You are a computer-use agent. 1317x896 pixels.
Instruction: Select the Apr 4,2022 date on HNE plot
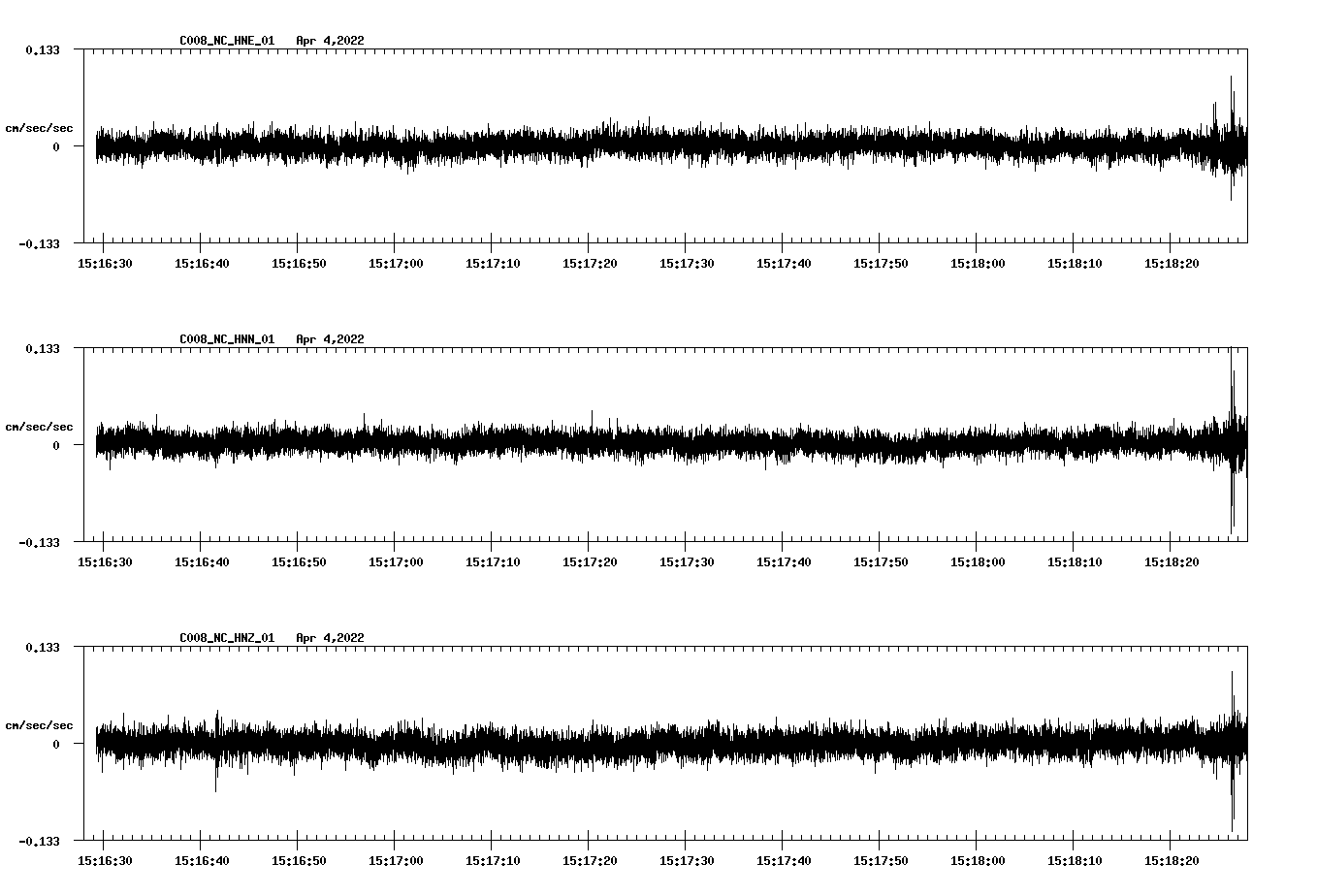[x=331, y=41]
